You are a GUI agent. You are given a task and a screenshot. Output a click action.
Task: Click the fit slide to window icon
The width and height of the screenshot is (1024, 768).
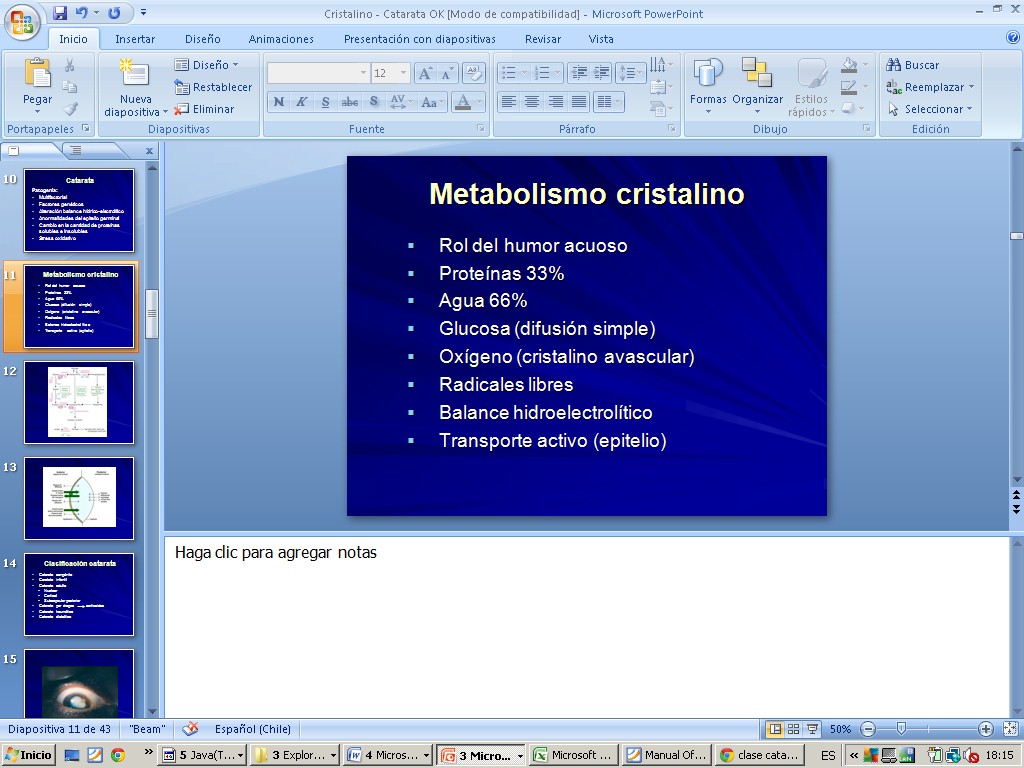pos(1009,729)
